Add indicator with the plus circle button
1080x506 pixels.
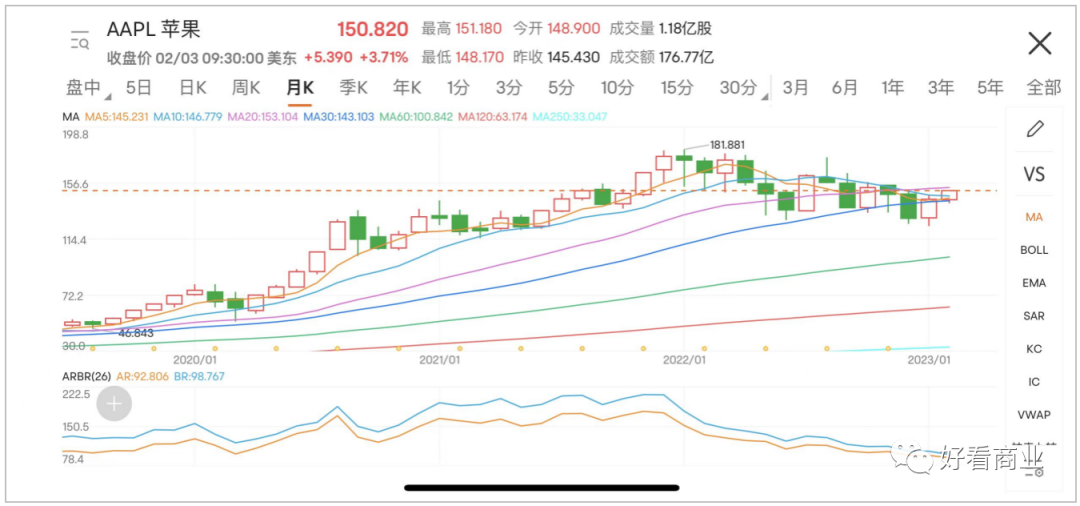pyautogui.click(x=114, y=404)
